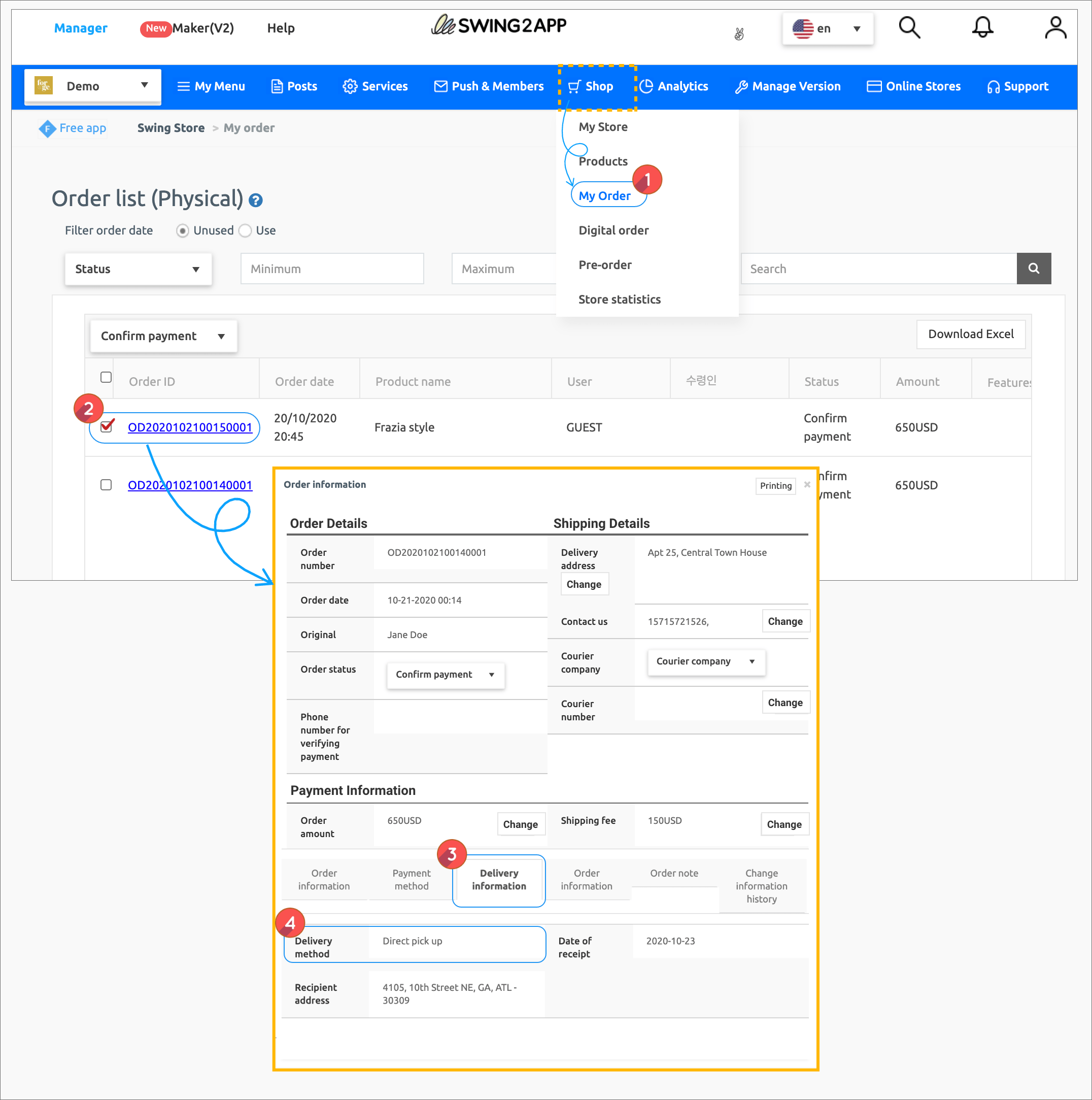Viewport: 1092px width, 1100px height.
Task: Click the SWING2APP logo
Action: click(x=498, y=25)
